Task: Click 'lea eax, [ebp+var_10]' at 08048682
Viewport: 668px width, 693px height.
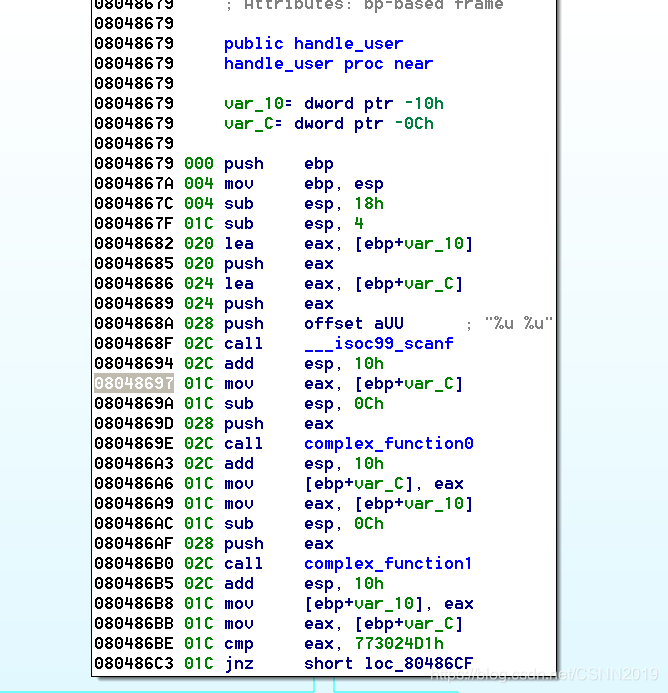Action: point(348,244)
